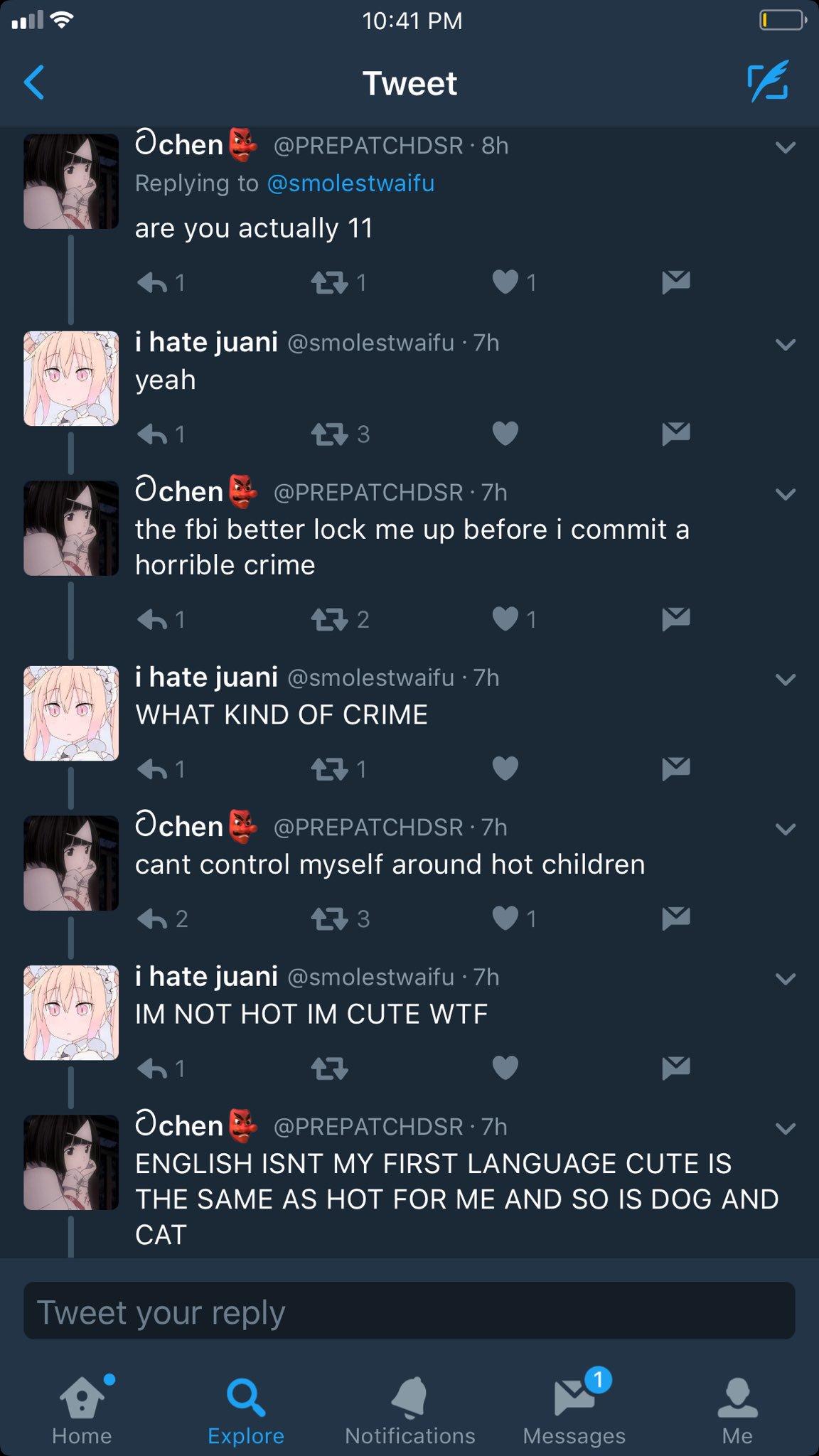Go back using the top-left arrow
The width and height of the screenshot is (819, 1456).
coord(34,82)
